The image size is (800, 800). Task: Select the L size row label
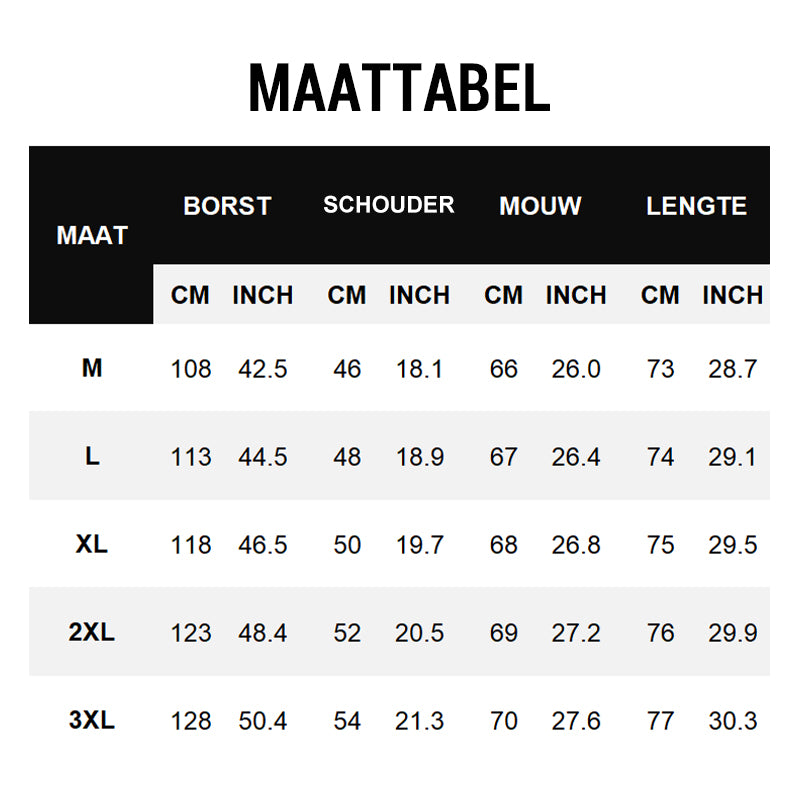[92, 456]
